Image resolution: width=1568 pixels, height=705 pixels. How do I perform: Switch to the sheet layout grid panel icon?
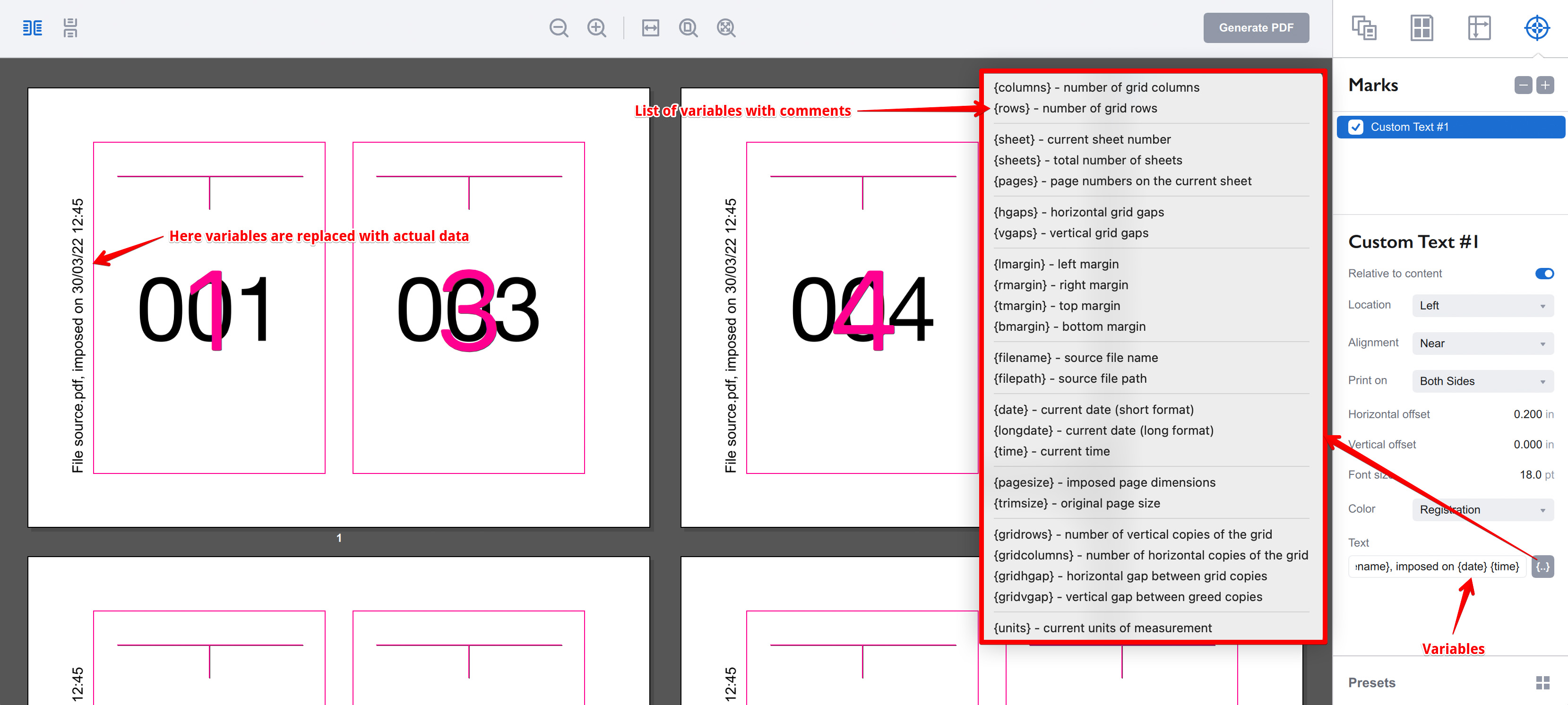(x=1422, y=28)
